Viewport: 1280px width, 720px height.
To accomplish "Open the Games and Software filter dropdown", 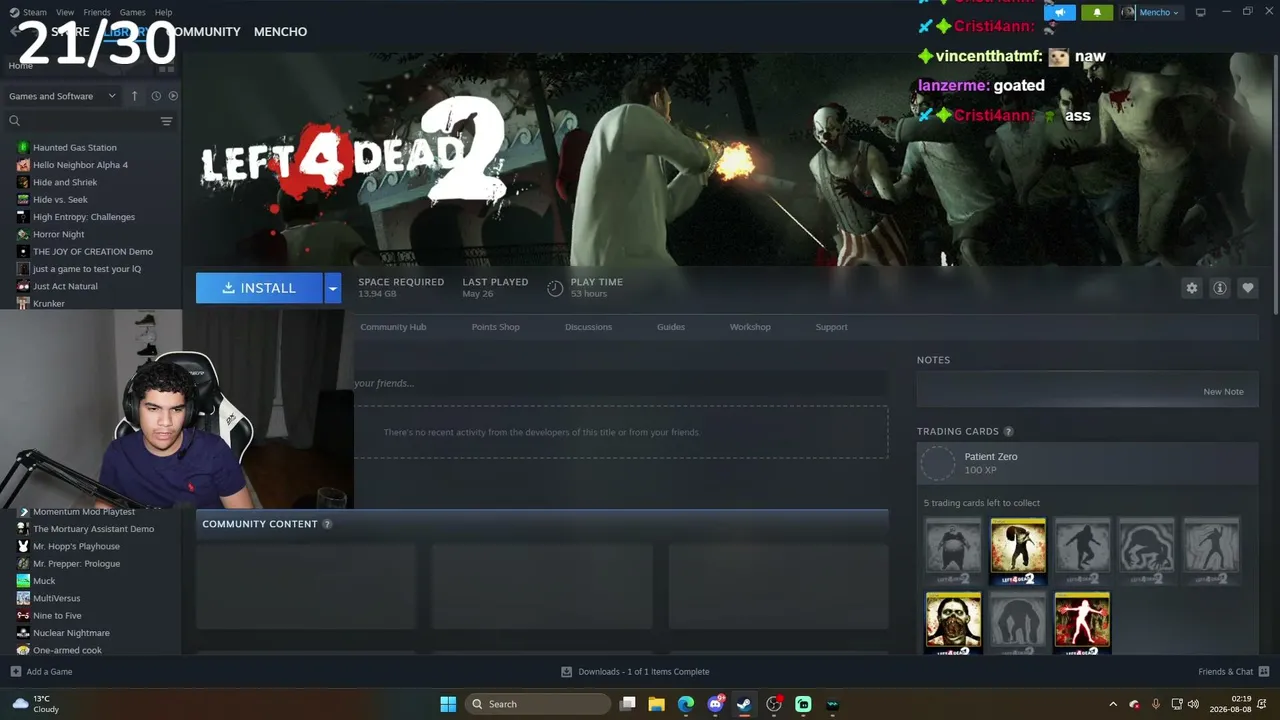I will [62, 96].
